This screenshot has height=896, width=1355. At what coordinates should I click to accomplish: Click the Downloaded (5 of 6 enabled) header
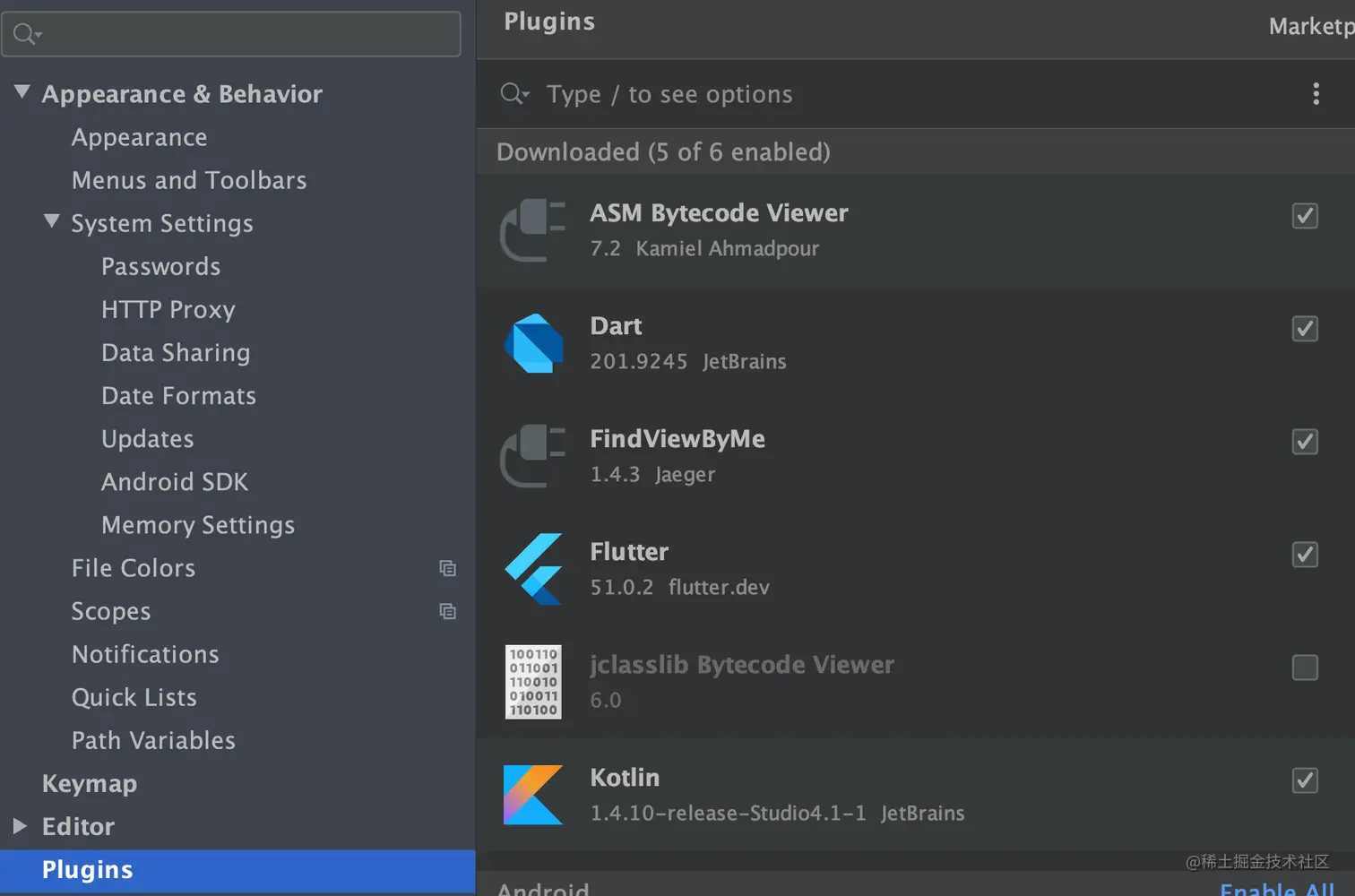pyautogui.click(x=663, y=151)
